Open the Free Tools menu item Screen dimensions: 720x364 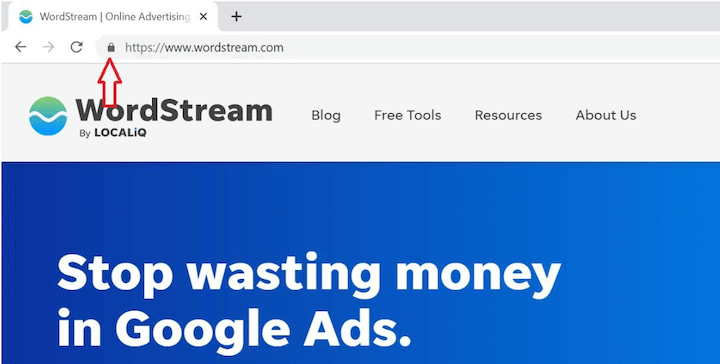point(408,115)
